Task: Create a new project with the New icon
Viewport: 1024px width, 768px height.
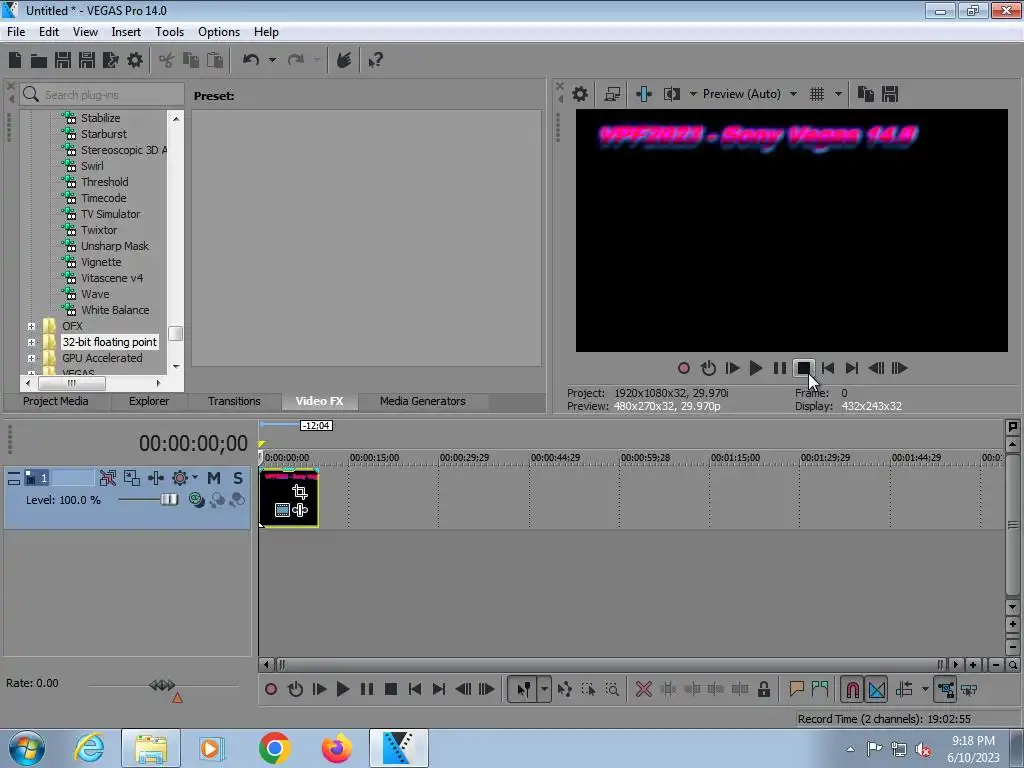Action: [x=15, y=60]
